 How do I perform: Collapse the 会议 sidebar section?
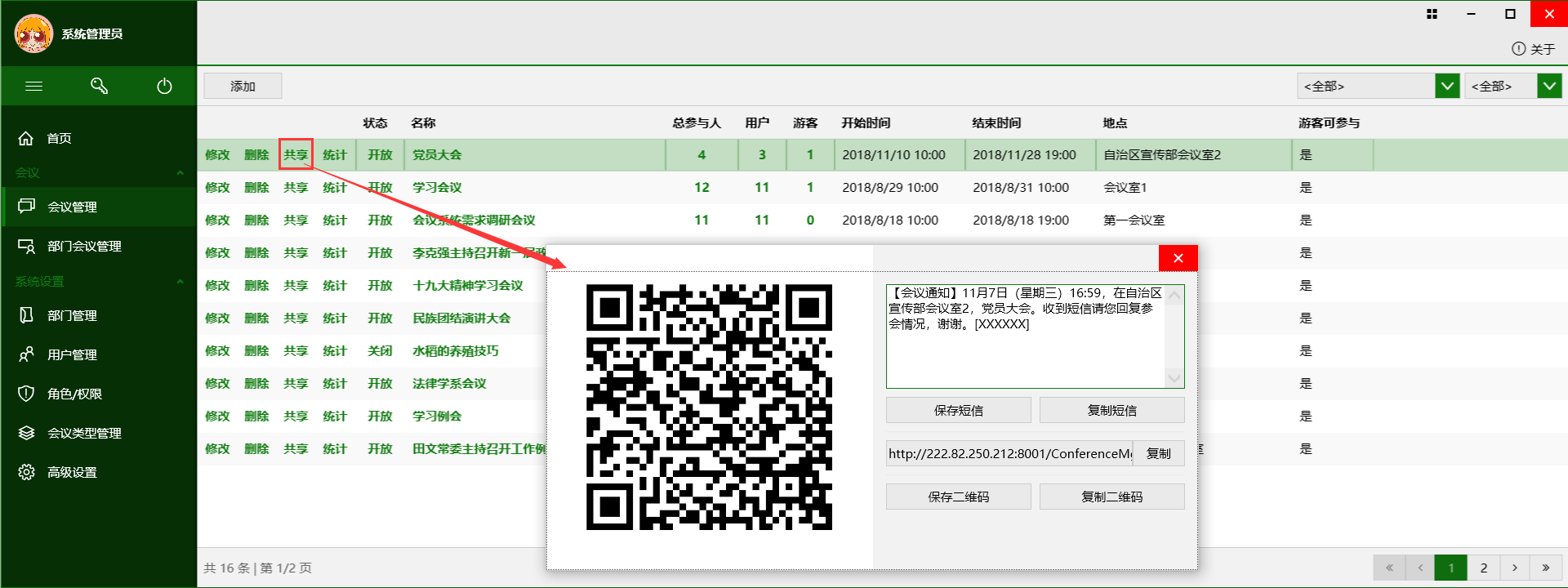[180, 173]
